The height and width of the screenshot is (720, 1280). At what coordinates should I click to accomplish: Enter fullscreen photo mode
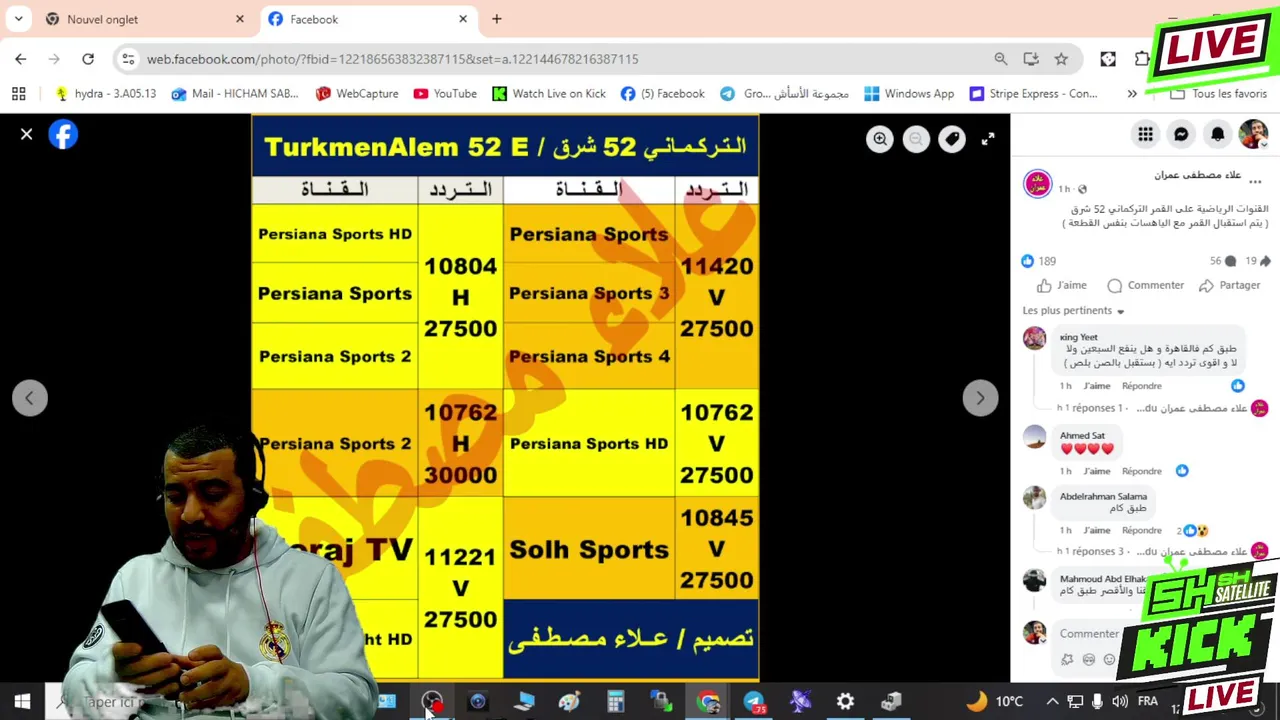click(x=988, y=139)
